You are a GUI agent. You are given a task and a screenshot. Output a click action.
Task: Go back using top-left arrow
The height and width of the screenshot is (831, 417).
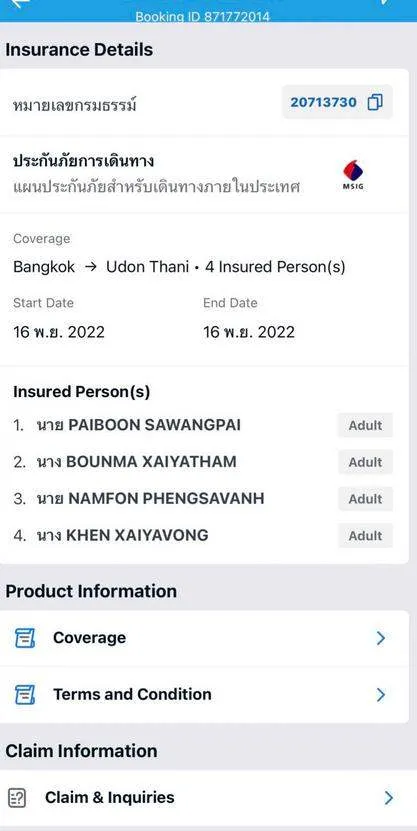[x=19, y=4]
